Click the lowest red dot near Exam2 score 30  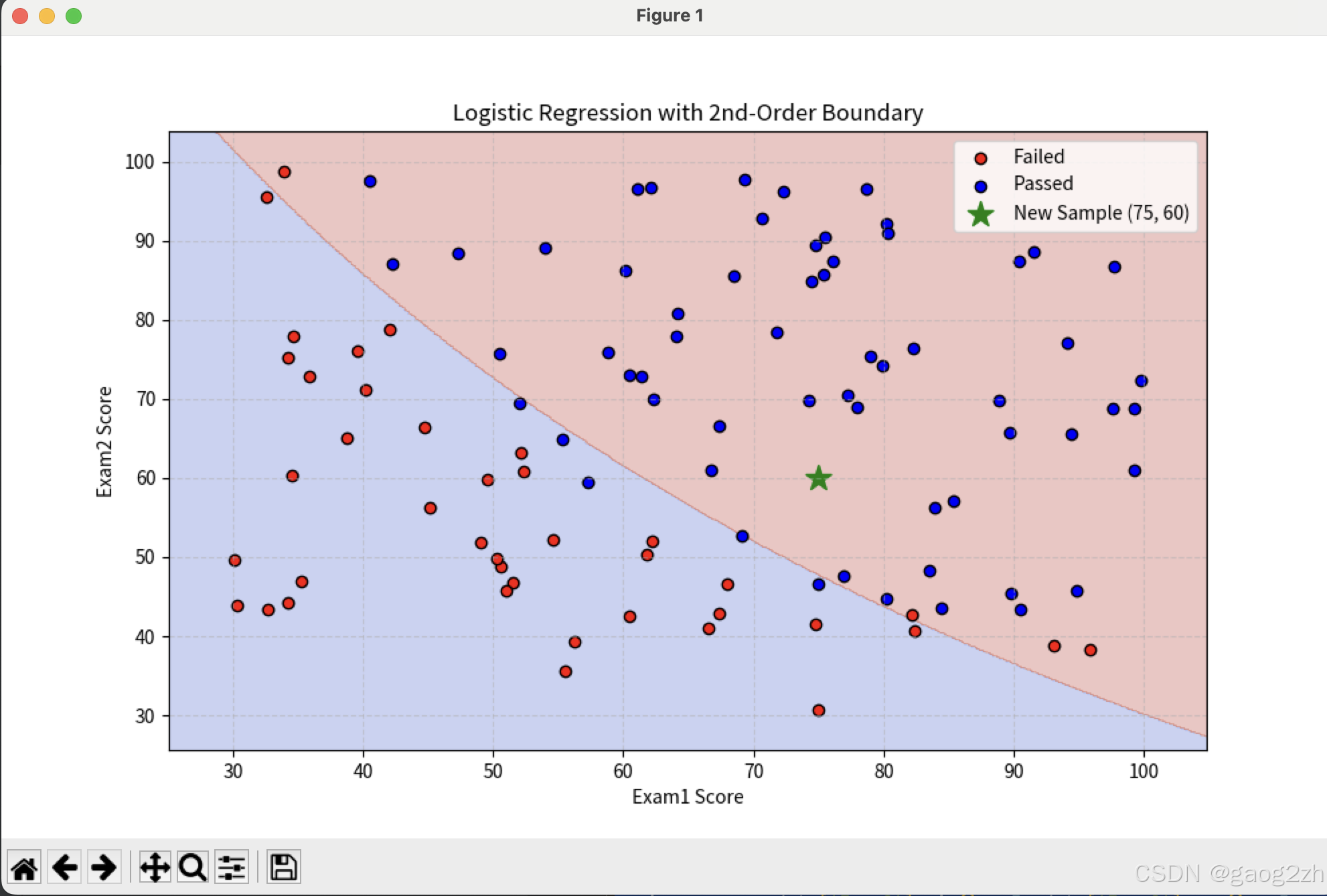(818, 711)
